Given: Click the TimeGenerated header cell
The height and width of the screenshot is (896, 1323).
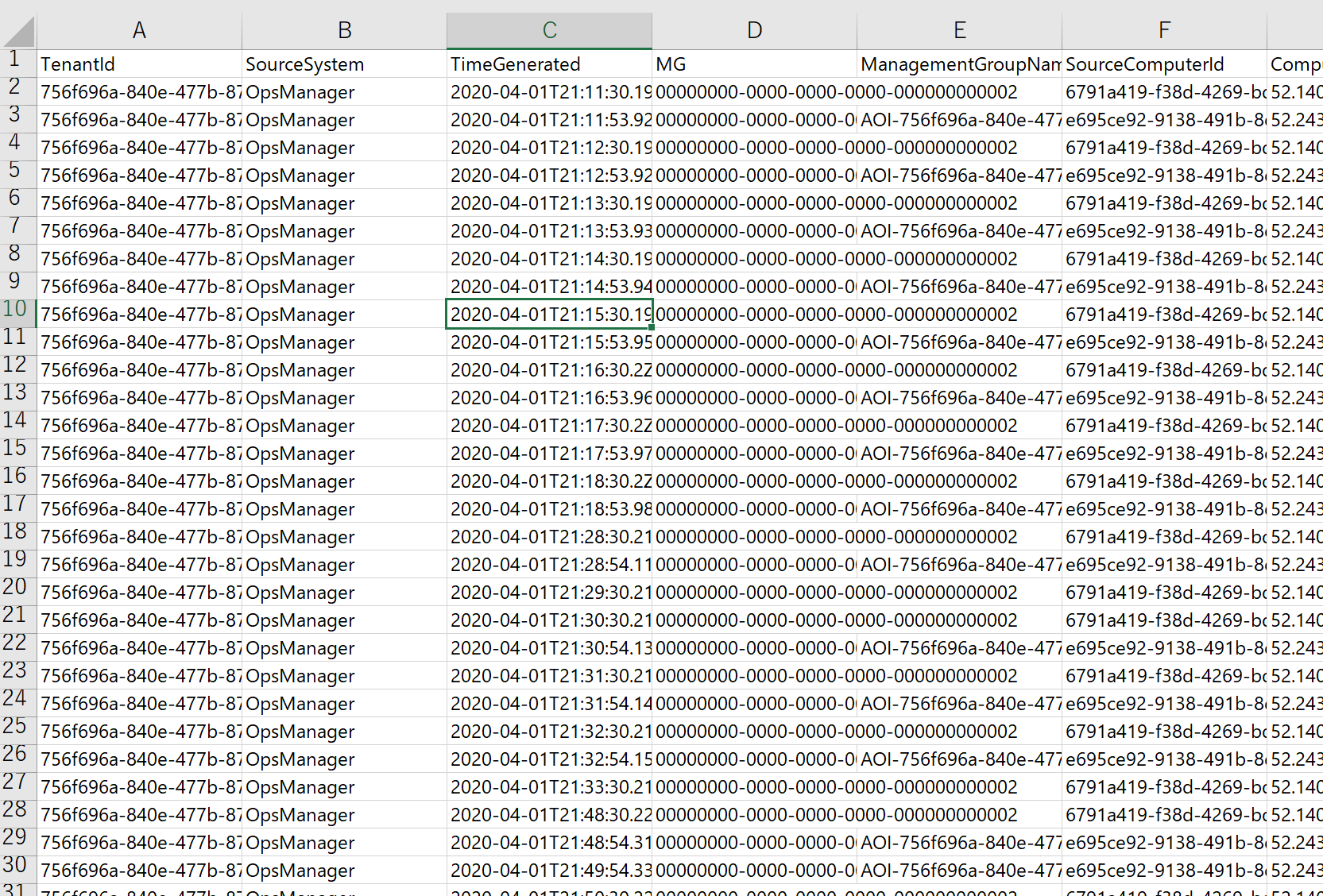Looking at the screenshot, I should [549, 64].
